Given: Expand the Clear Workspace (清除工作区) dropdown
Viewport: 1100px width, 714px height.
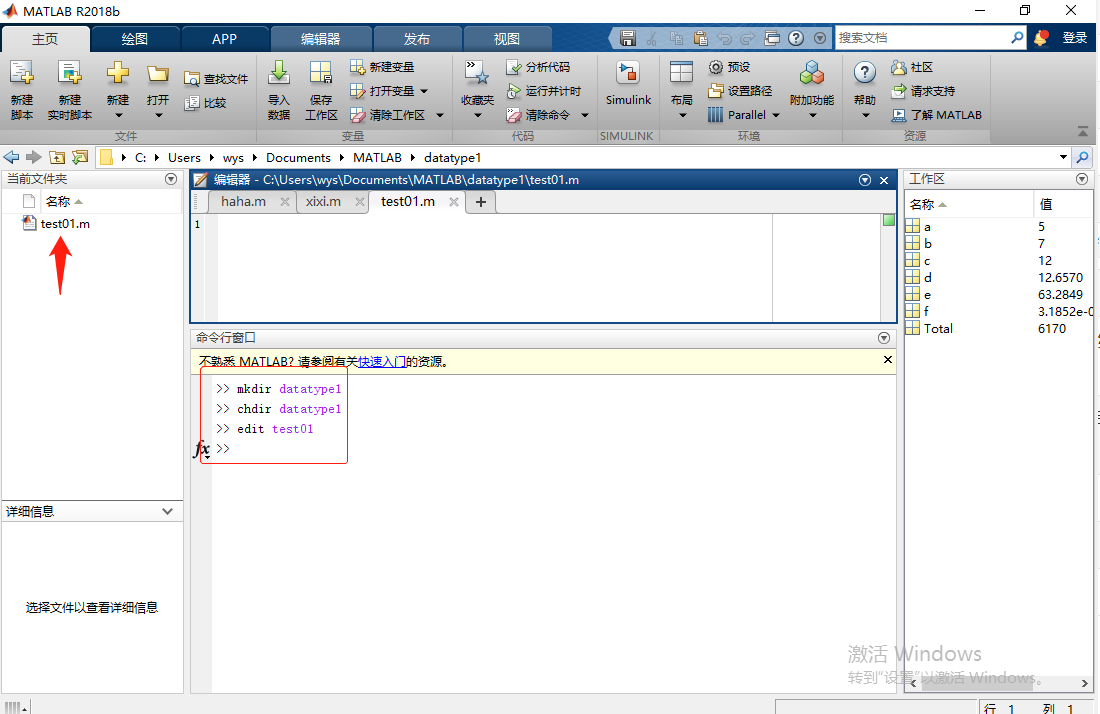Looking at the screenshot, I should click(440, 115).
